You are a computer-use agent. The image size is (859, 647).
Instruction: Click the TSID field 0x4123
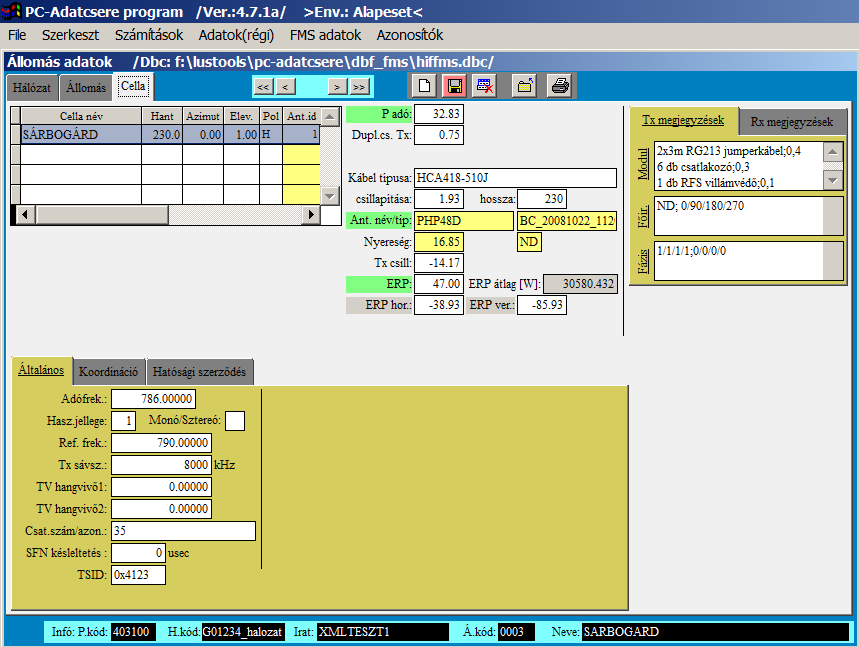(x=138, y=575)
